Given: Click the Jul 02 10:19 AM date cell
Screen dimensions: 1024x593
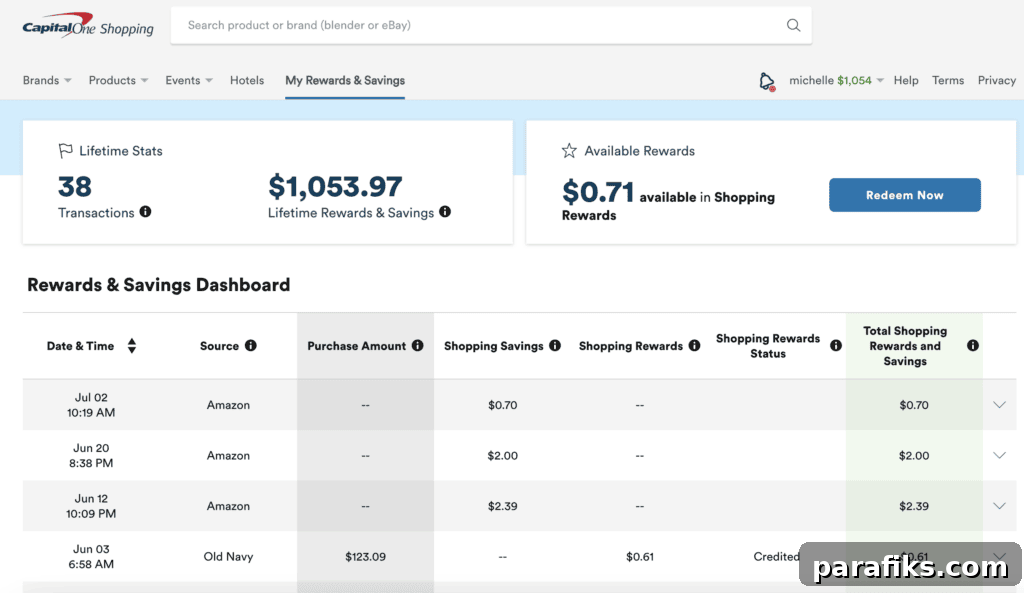Looking at the screenshot, I should tap(91, 405).
